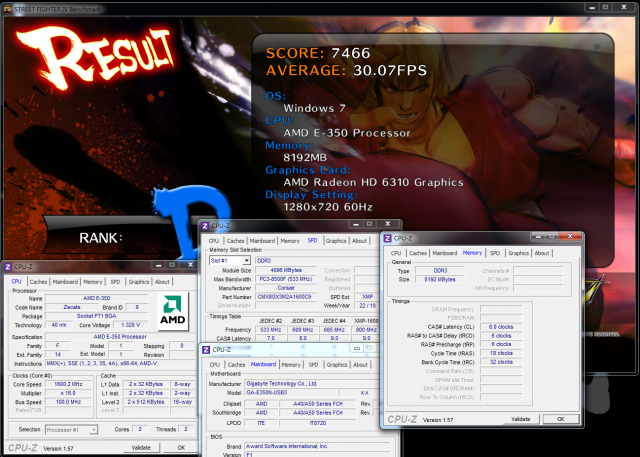The image size is (640, 457).
Task: Open the SPD tab in the bottom-left CPU-Z window
Action: pos(116,282)
